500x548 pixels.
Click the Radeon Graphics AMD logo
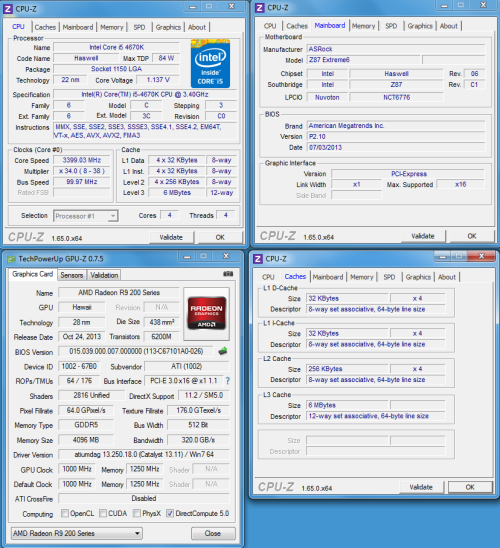pos(206,313)
